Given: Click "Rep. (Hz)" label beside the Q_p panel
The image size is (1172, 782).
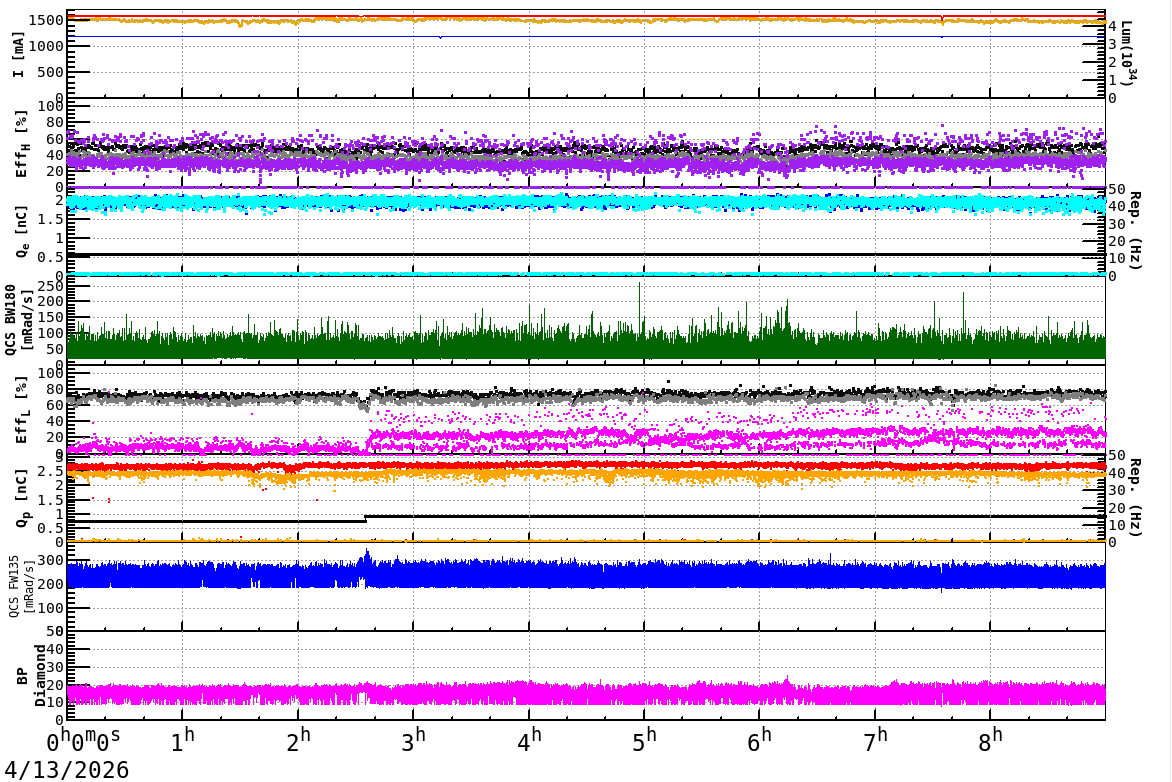Looking at the screenshot, I should point(1135,498).
